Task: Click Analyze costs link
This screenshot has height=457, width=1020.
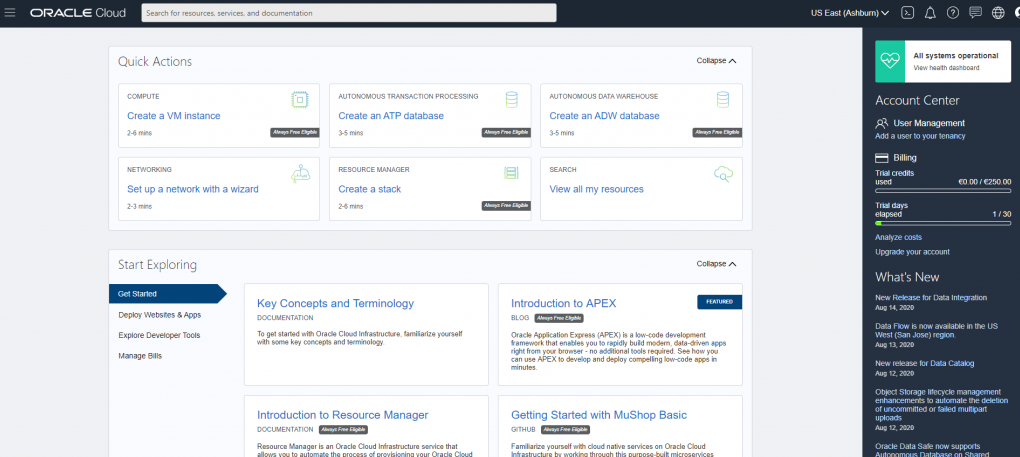Action: 898,237
